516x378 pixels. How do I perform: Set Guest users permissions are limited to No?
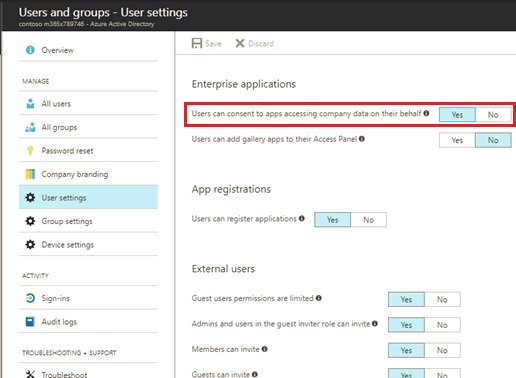pyautogui.click(x=442, y=299)
